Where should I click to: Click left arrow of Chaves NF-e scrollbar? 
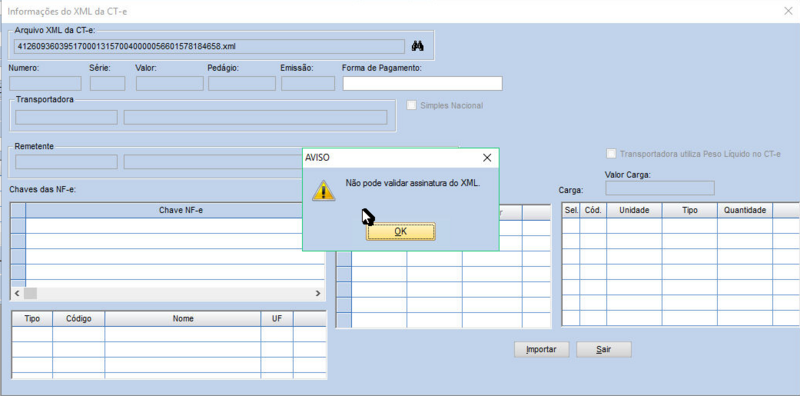[x=17, y=293]
